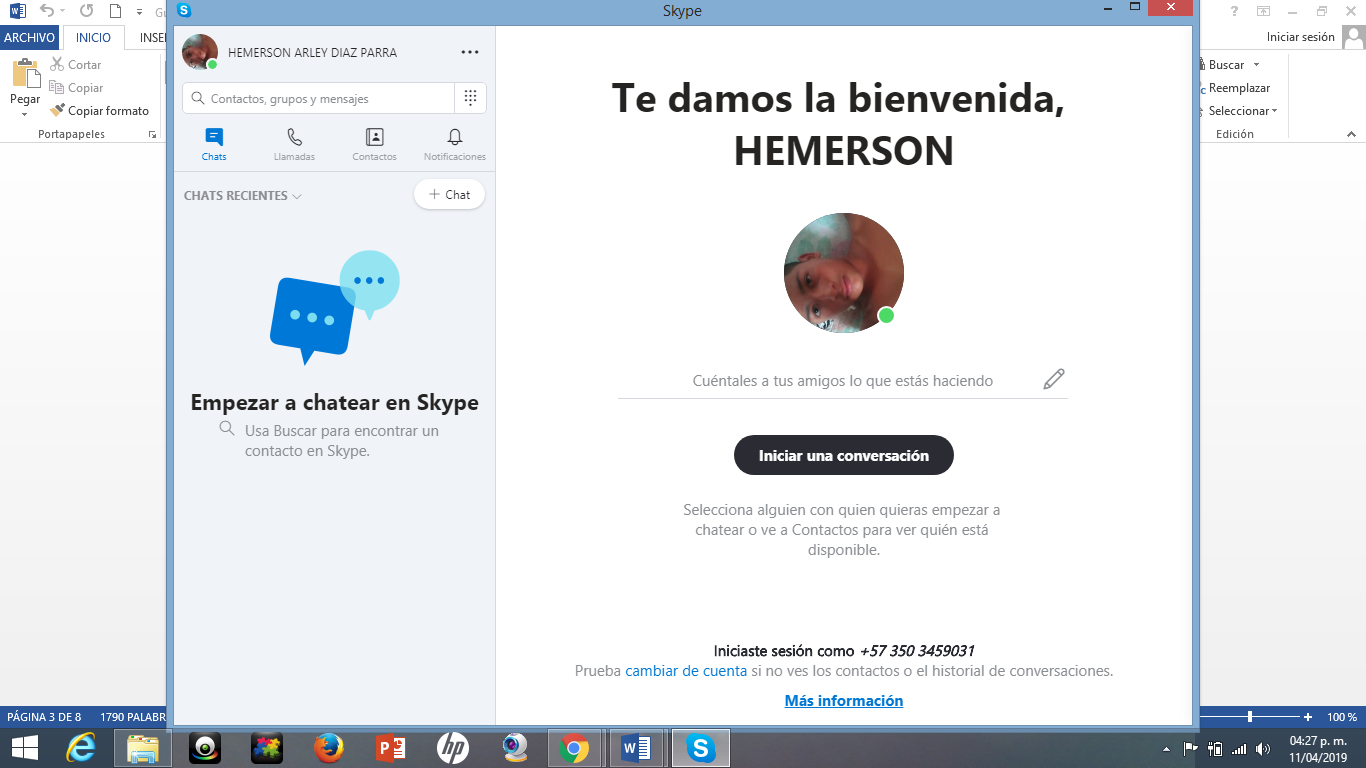Click the phone number +57 350 3459031
Viewport: 1366px width, 768px height.
point(917,650)
